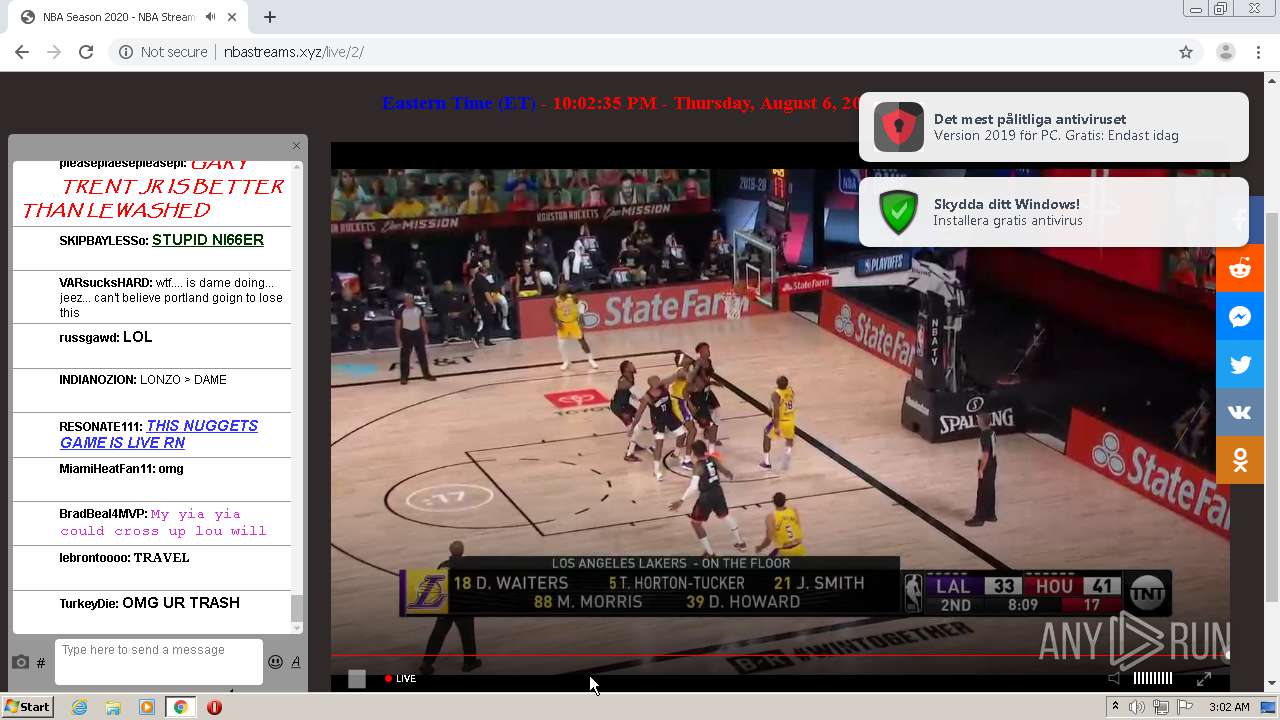Open the 'Det mest pålitliga antiviruset' notification

coord(1054,127)
